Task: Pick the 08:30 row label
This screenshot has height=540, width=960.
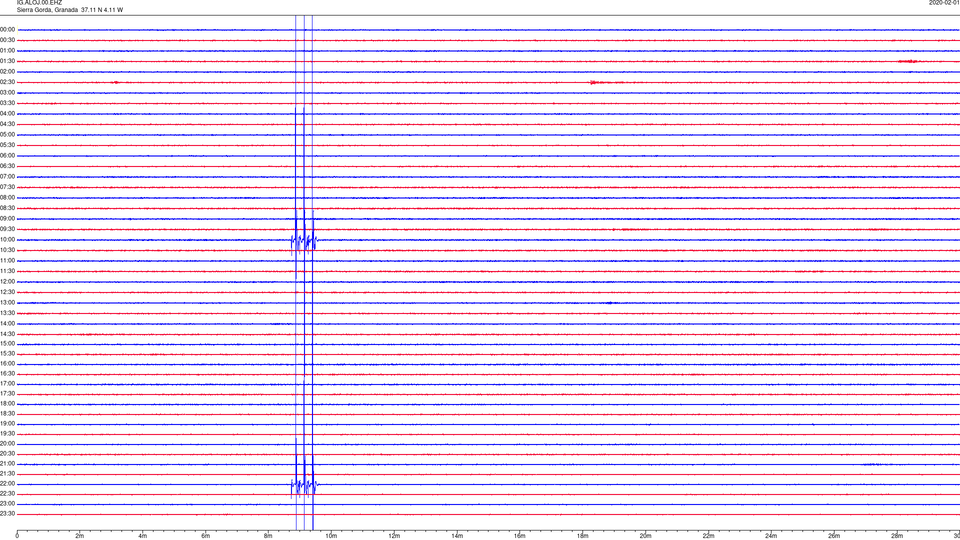Action: click(7, 208)
